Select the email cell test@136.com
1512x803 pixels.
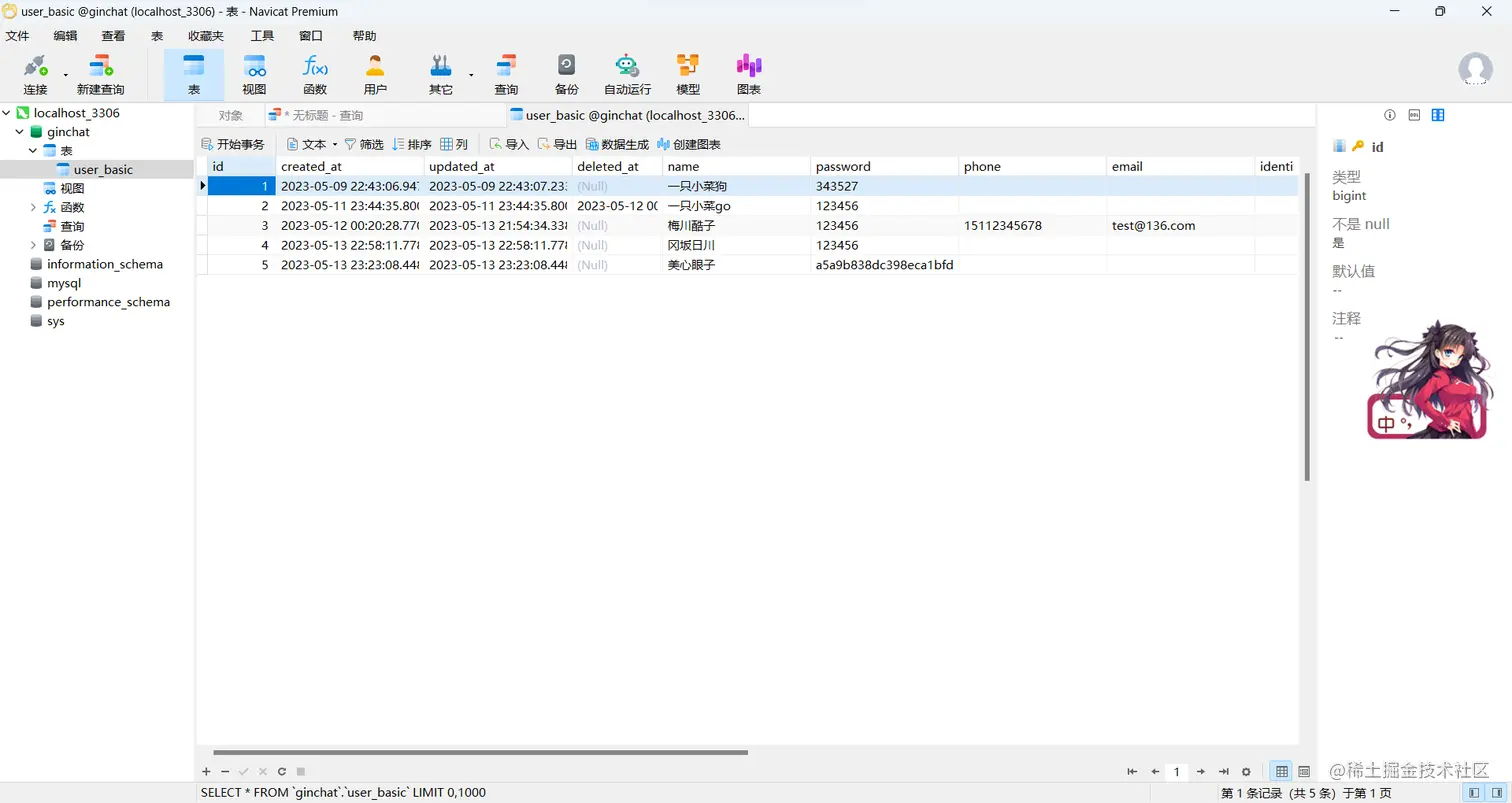click(x=1181, y=225)
